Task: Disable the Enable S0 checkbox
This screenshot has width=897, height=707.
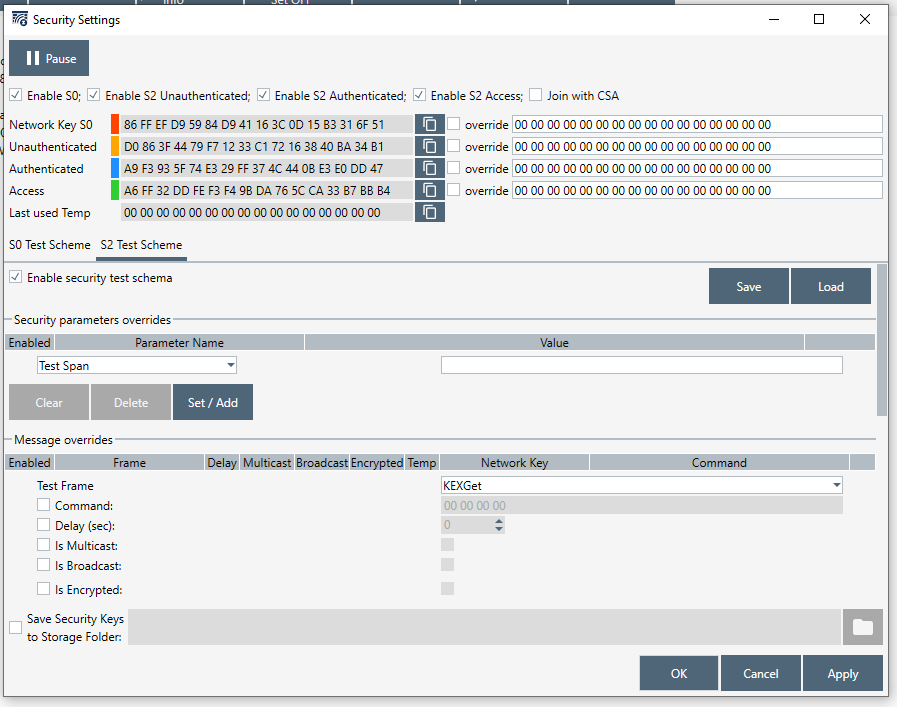Action: 16,96
